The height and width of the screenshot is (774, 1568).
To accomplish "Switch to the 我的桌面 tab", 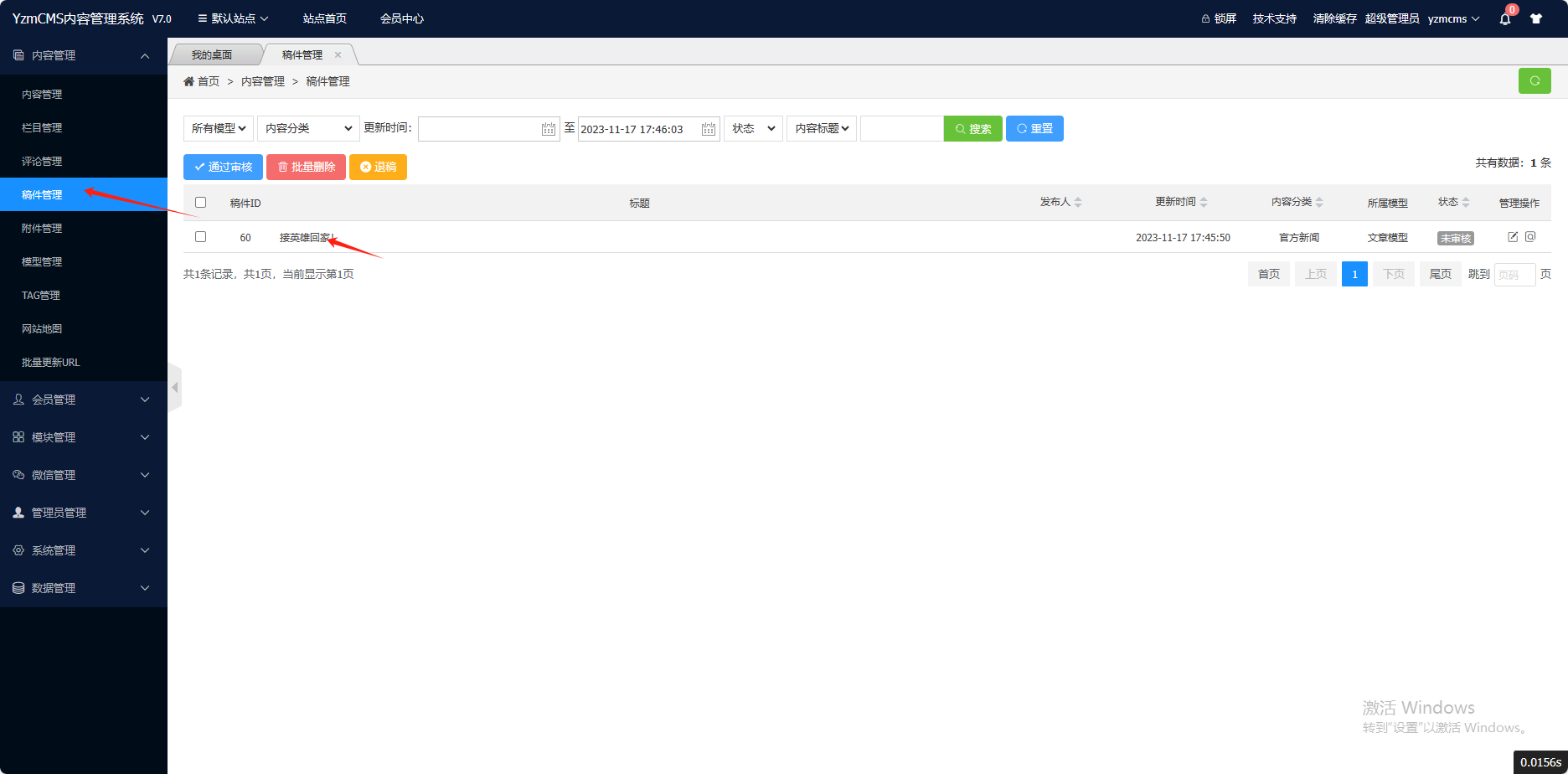I will [212, 54].
